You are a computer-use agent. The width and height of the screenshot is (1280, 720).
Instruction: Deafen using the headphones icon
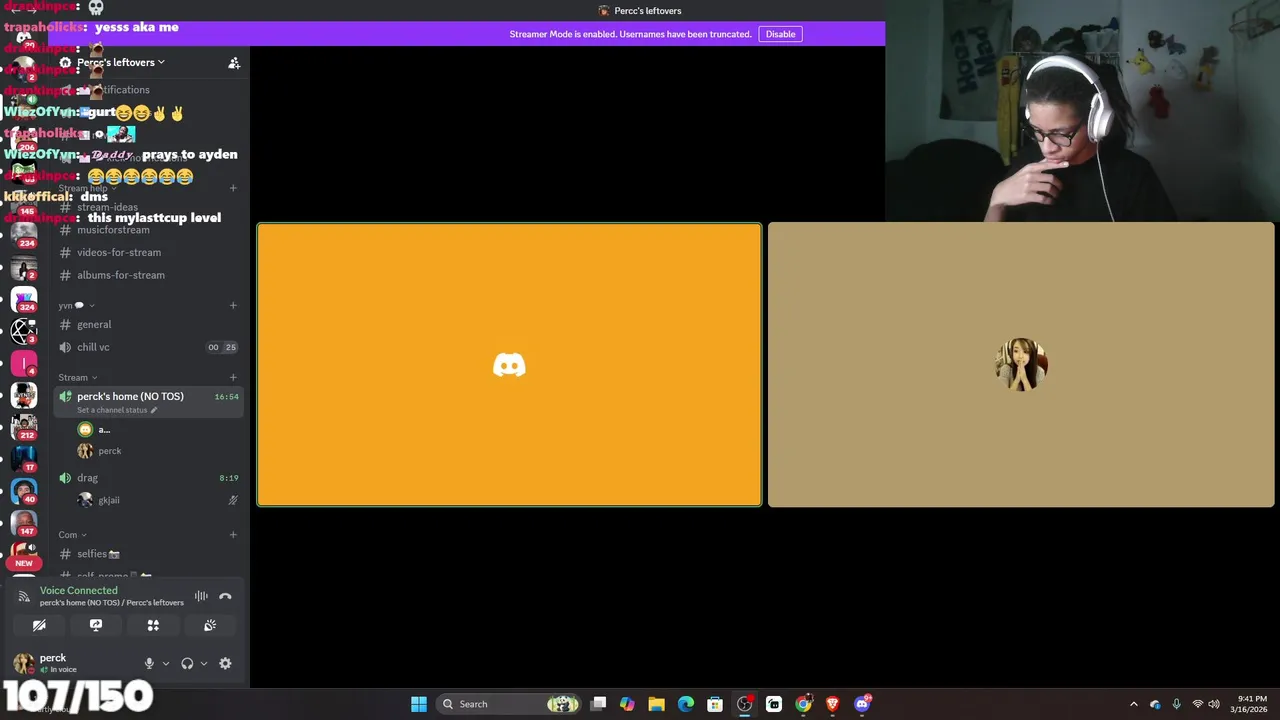tap(187, 663)
